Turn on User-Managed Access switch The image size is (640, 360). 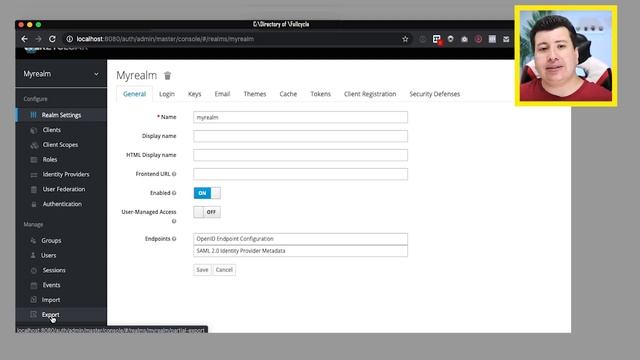[207, 212]
